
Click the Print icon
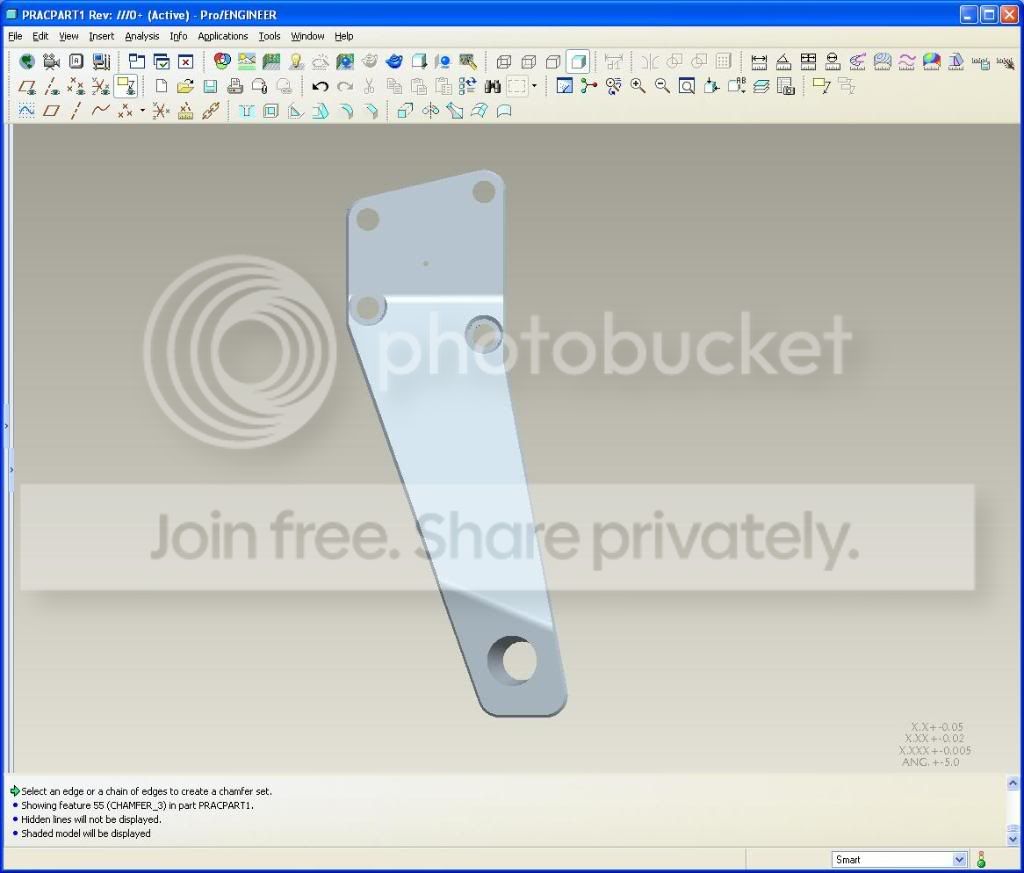click(x=235, y=86)
